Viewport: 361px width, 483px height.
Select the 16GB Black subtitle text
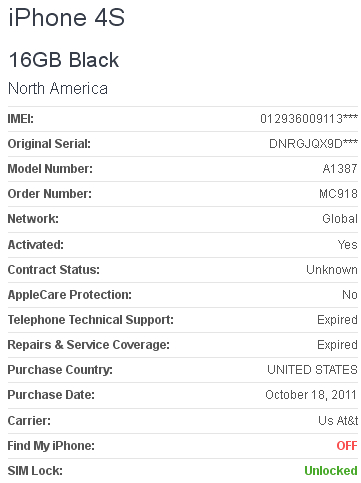pyautogui.click(x=64, y=60)
